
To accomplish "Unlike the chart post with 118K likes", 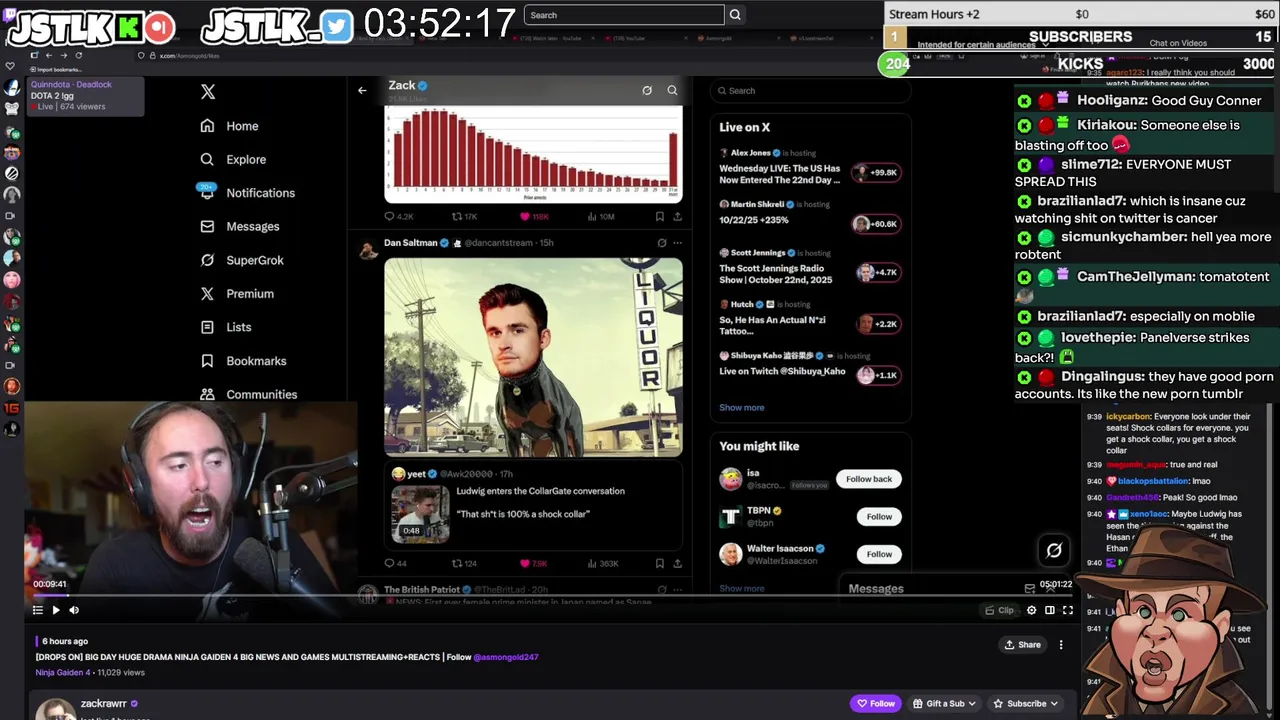I will pyautogui.click(x=534, y=216).
